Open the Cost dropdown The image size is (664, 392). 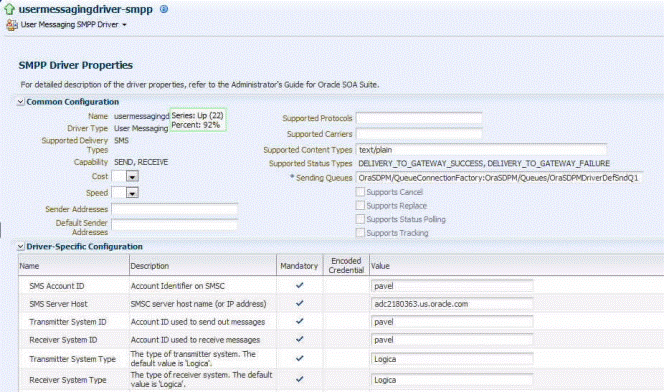point(132,177)
